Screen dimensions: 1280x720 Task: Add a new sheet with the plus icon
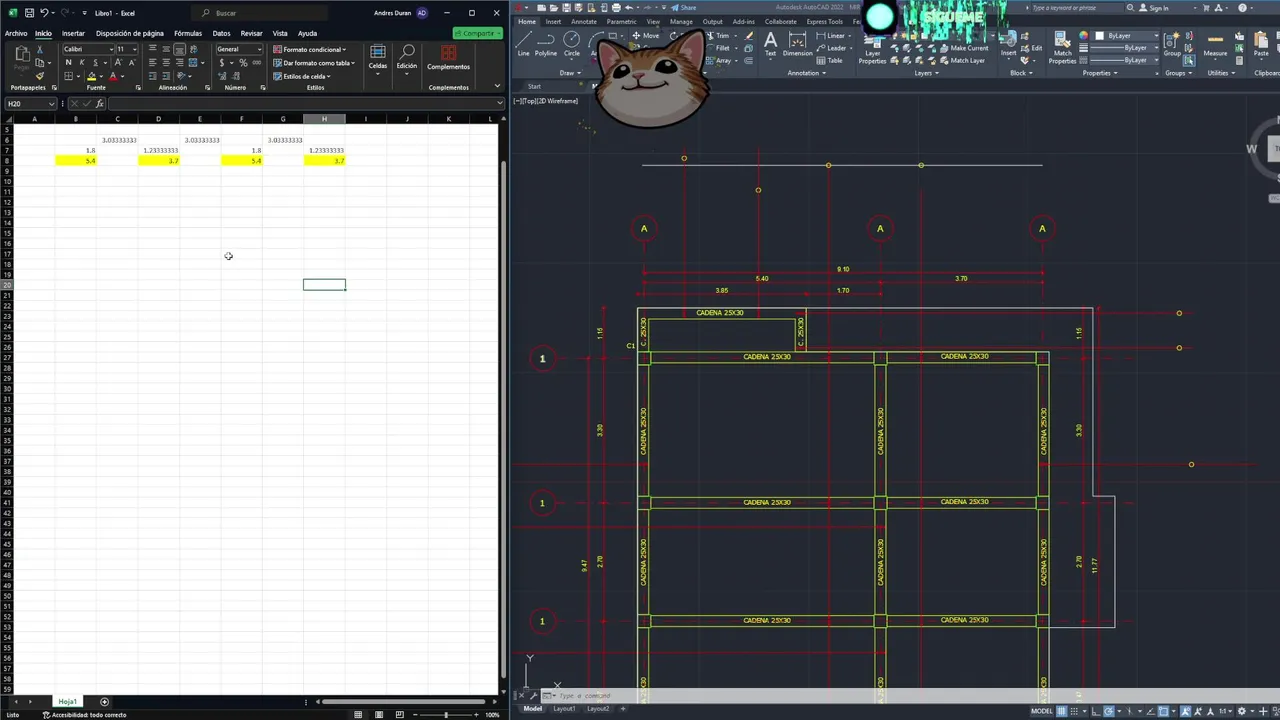[104, 702]
